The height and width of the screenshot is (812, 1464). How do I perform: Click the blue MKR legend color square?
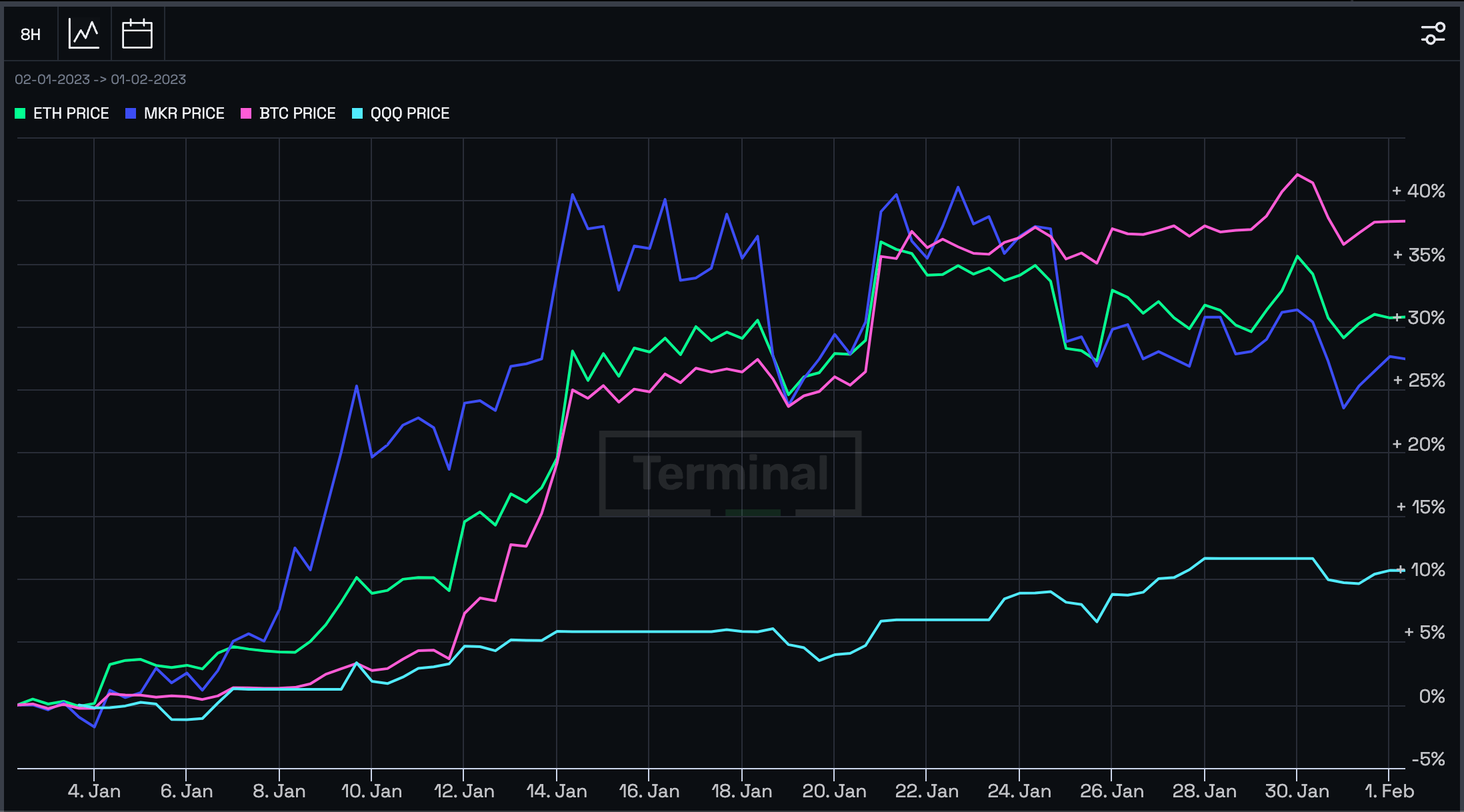pos(131,113)
